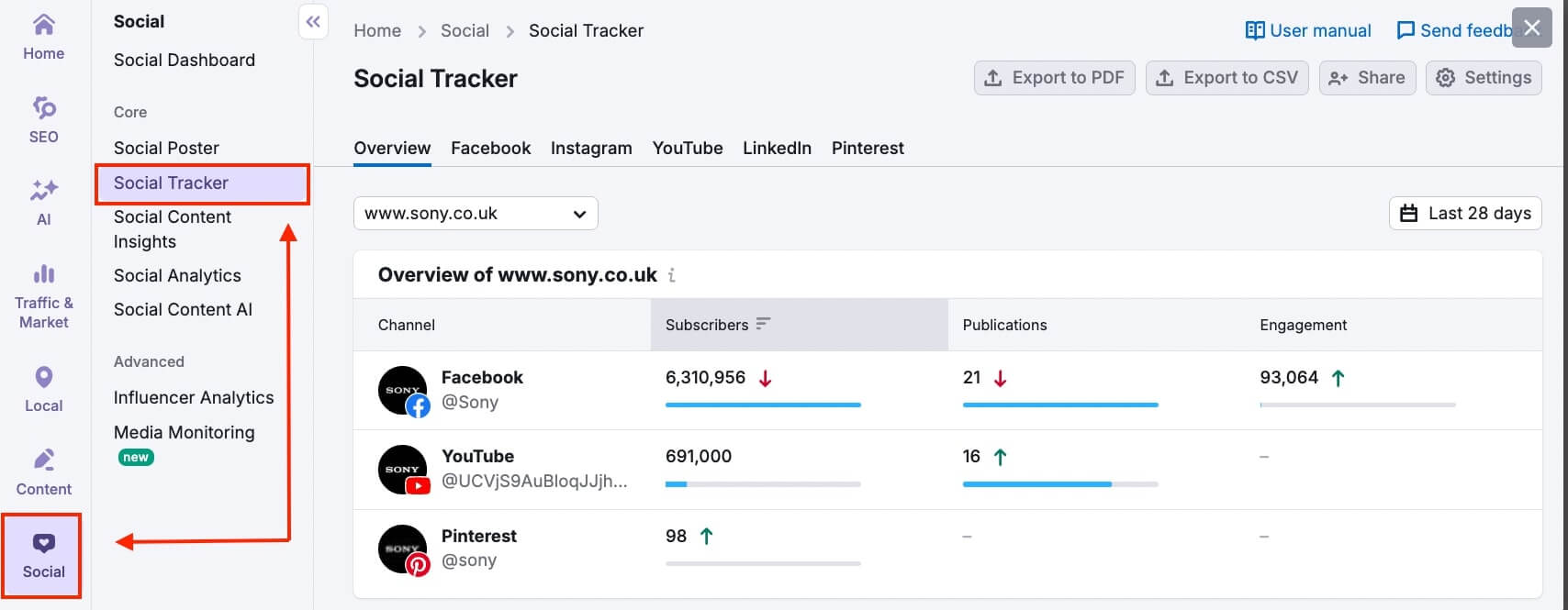The image size is (1568, 610).
Task: Open Influencer Analytics in sidebar
Action: [194, 398]
